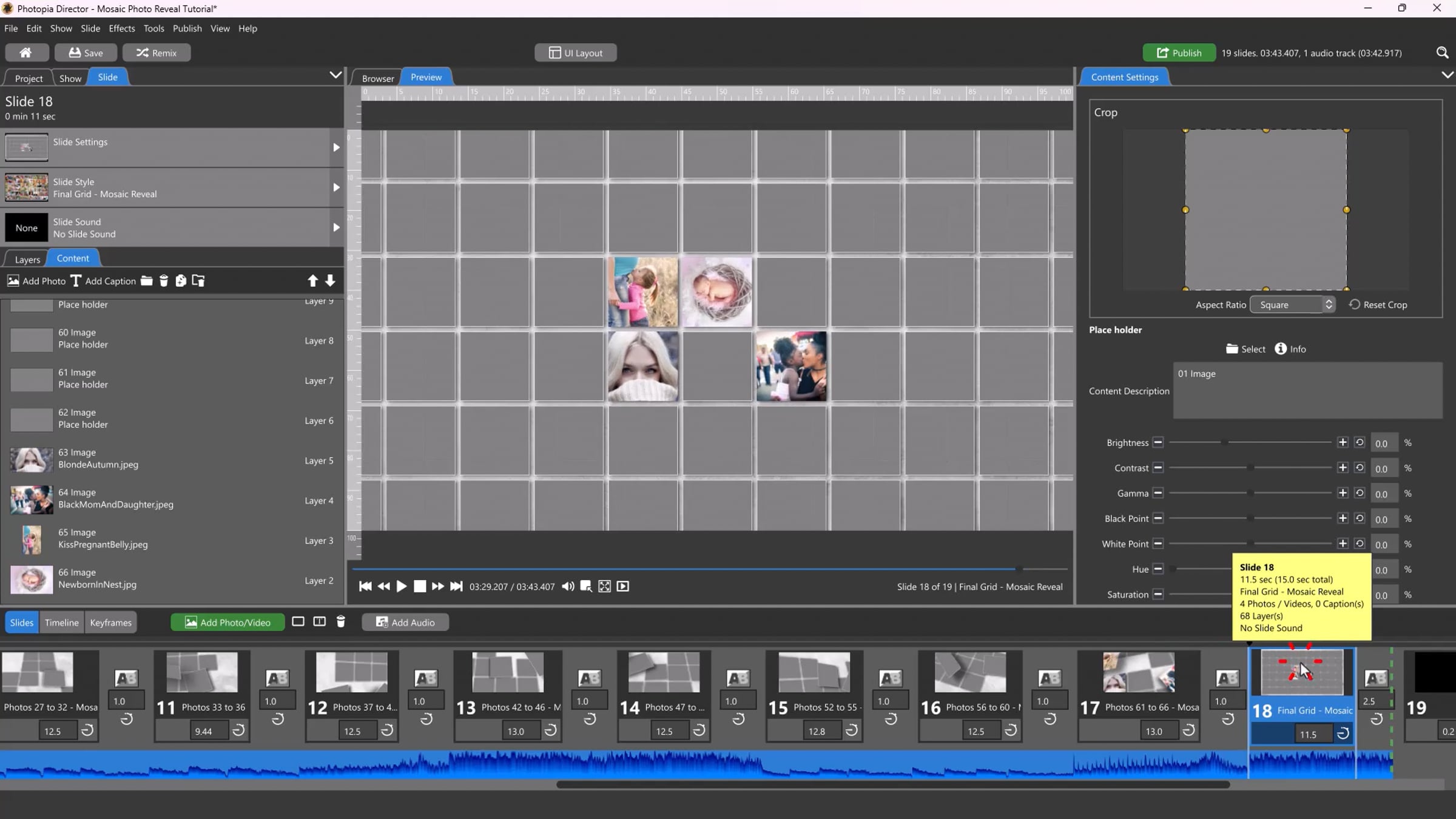Fast forward the preview
The image size is (1456, 819).
coord(437,586)
